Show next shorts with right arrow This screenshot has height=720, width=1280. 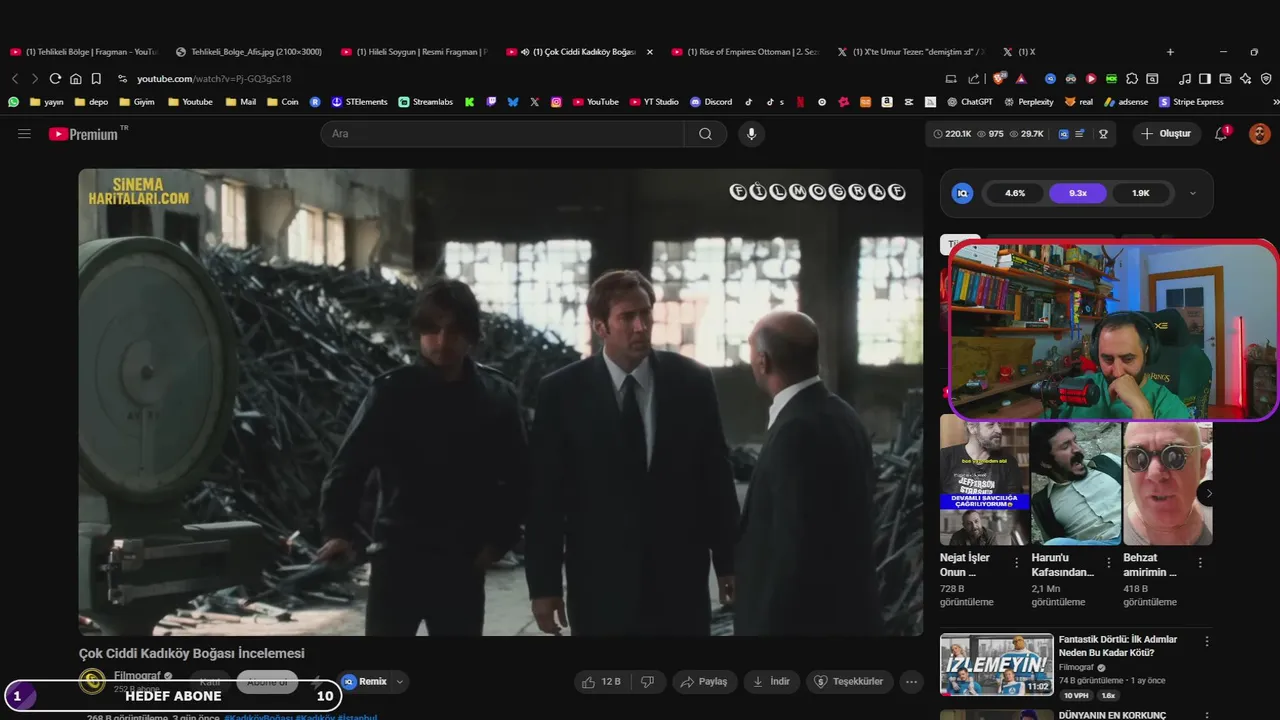click(x=1208, y=493)
